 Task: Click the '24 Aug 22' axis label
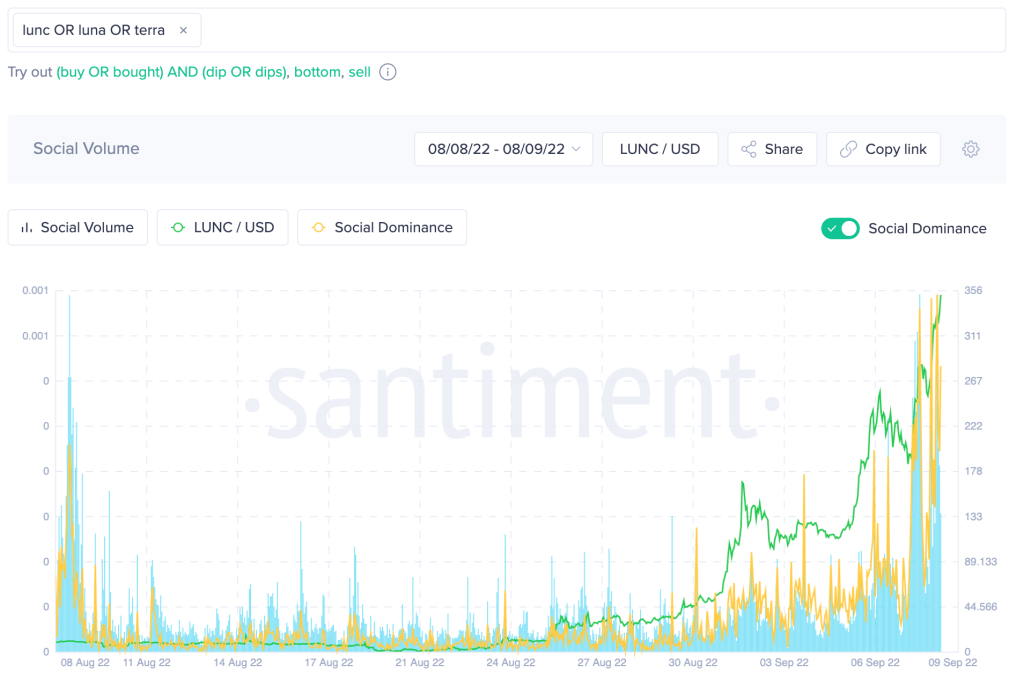(x=511, y=663)
